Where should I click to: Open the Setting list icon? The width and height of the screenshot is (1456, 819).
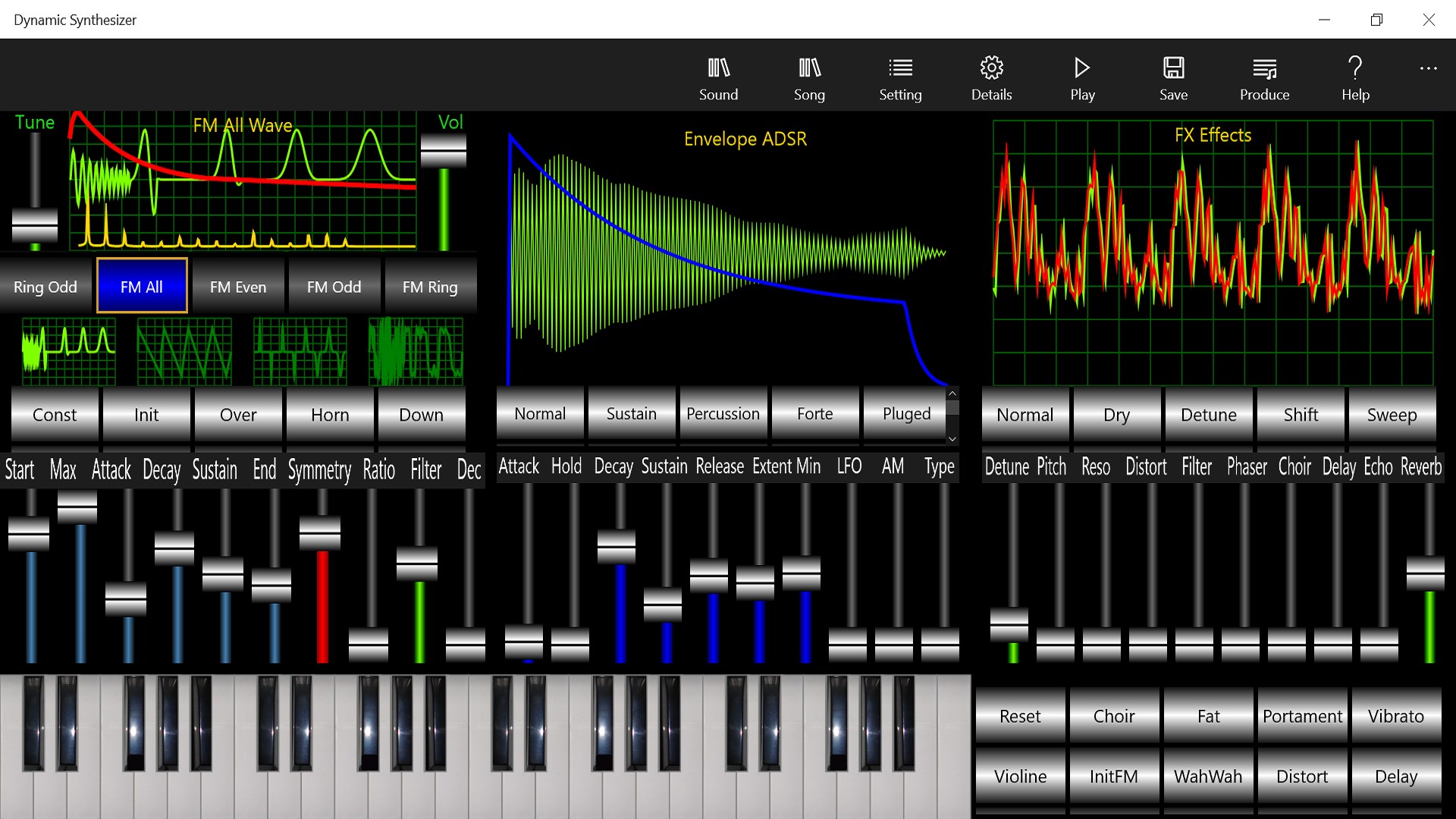pos(900,68)
